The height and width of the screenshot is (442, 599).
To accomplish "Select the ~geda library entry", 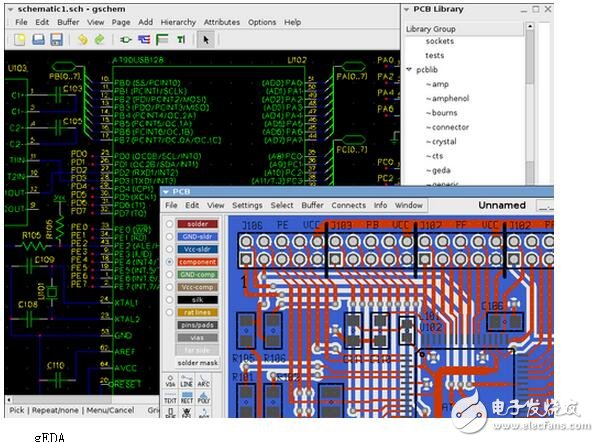I will 438,170.
